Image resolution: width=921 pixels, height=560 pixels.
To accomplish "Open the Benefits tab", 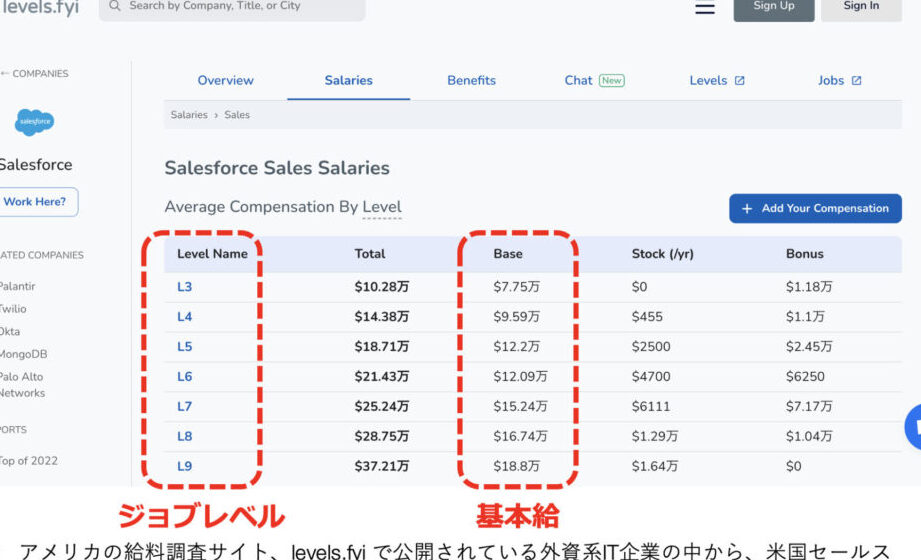I will tap(471, 81).
